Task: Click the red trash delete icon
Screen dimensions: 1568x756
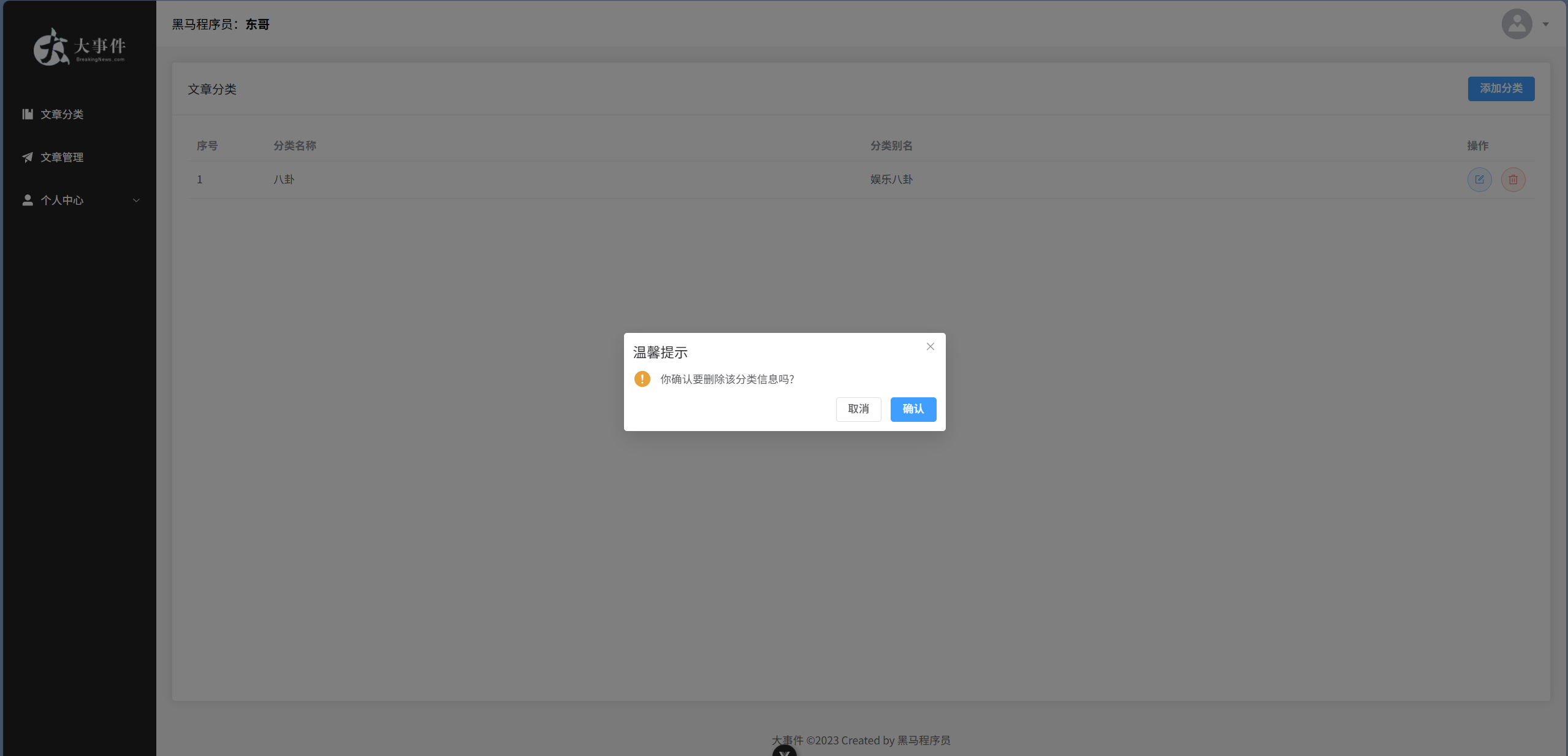Action: (x=1513, y=179)
